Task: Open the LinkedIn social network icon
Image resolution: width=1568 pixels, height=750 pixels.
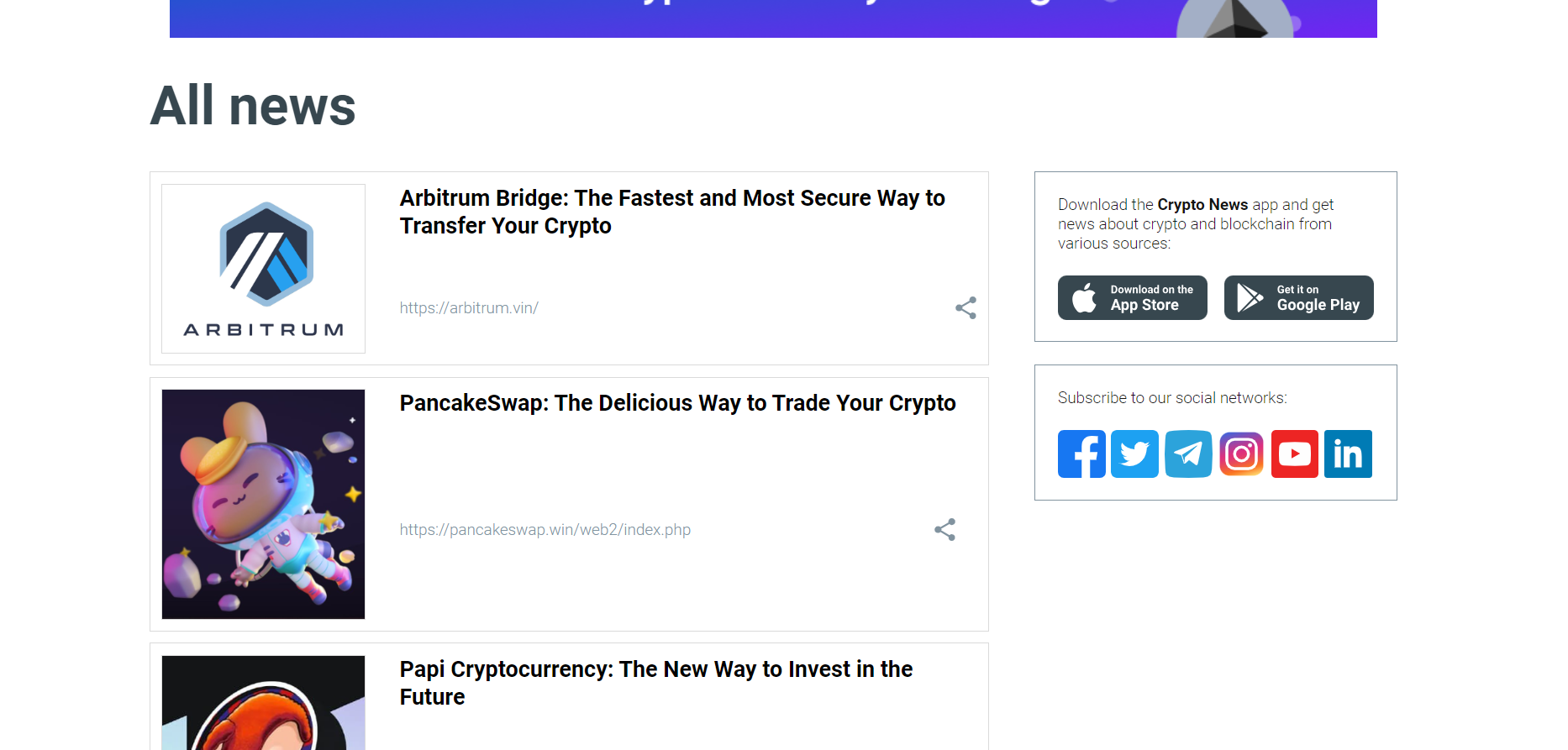Action: tap(1348, 454)
